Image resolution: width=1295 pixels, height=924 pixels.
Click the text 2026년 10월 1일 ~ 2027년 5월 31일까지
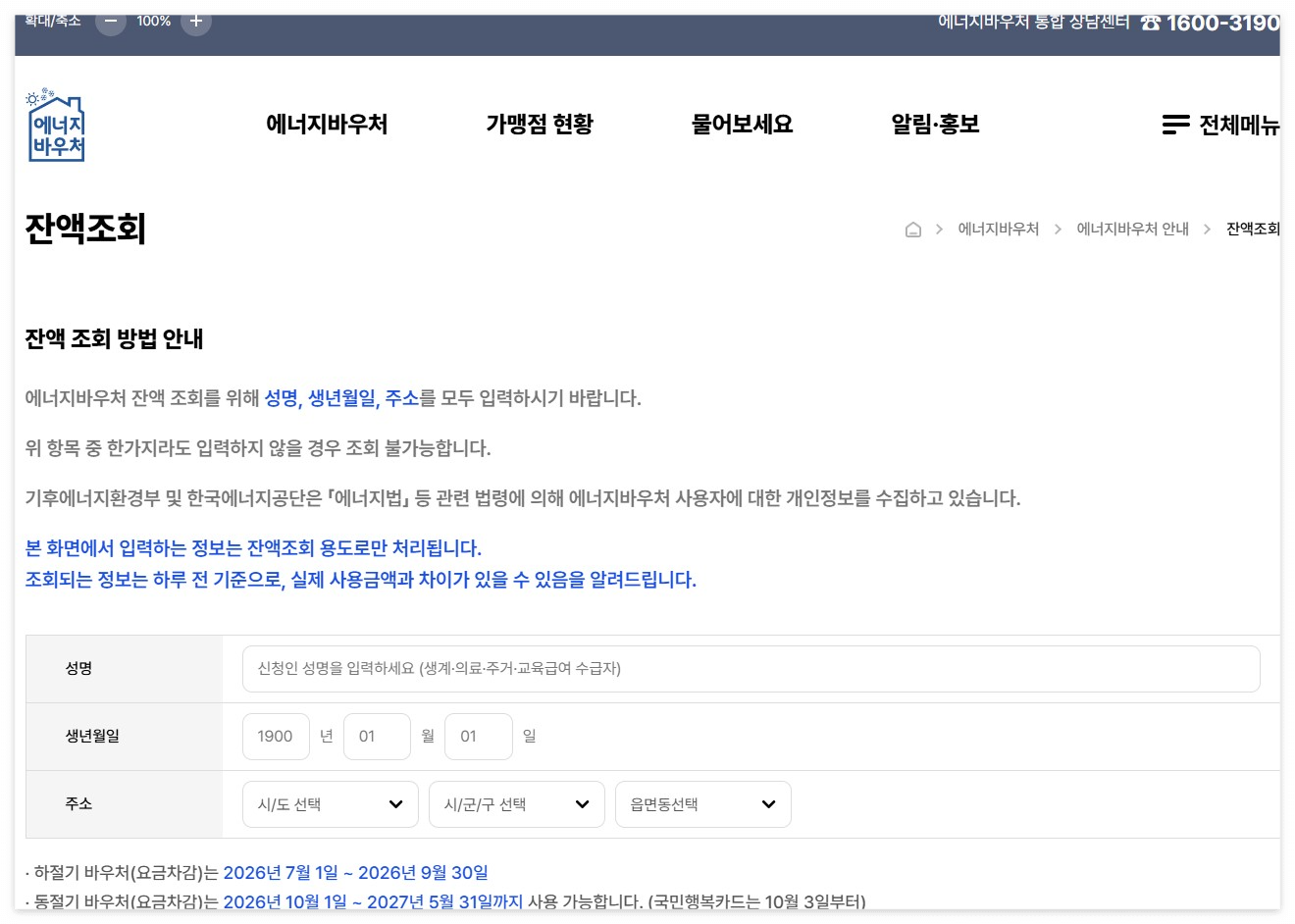pyautogui.click(x=373, y=901)
